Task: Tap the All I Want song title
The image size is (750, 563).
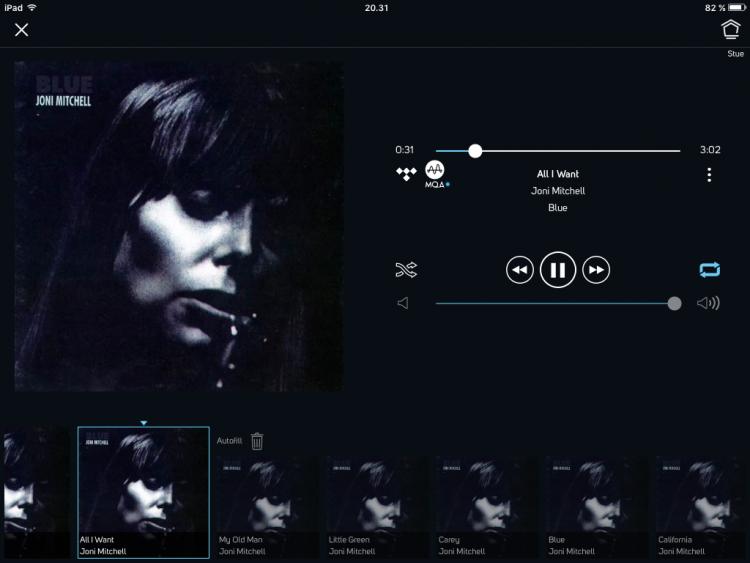Action: click(558, 174)
